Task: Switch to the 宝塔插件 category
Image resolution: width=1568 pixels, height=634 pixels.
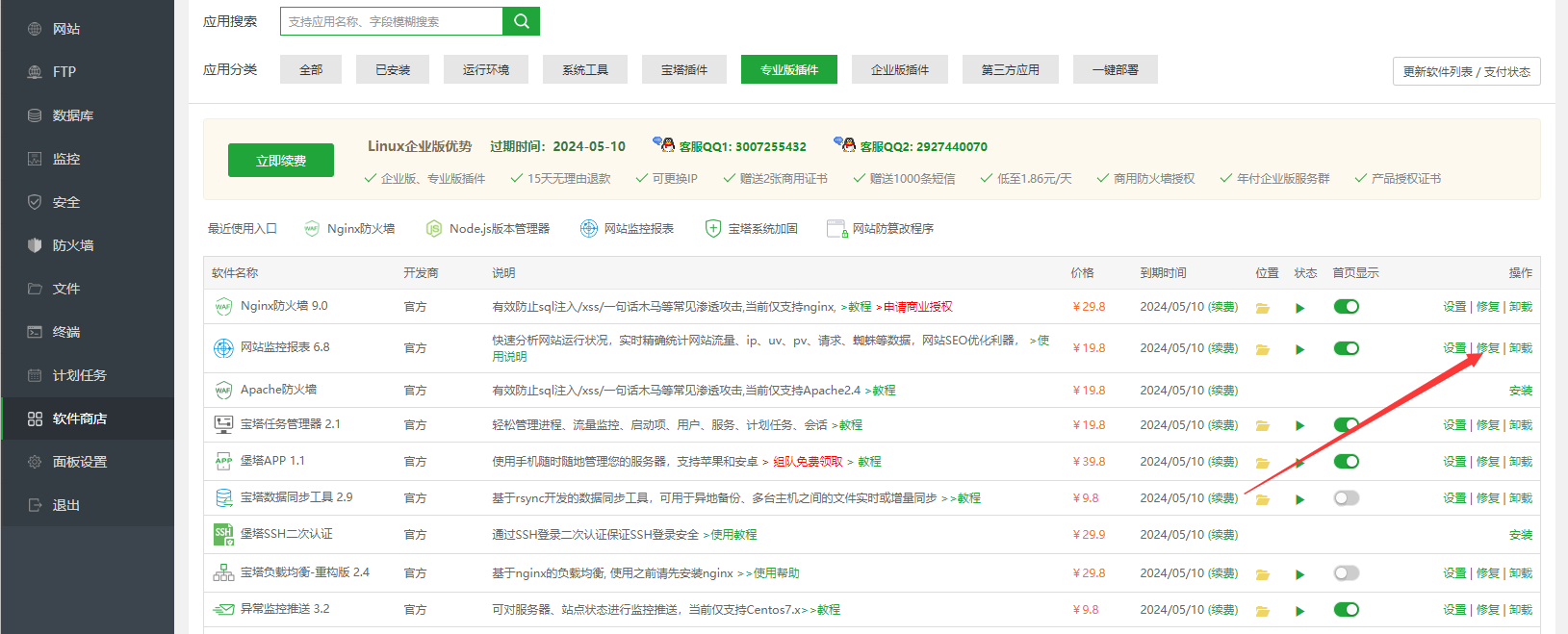Action: (x=684, y=69)
